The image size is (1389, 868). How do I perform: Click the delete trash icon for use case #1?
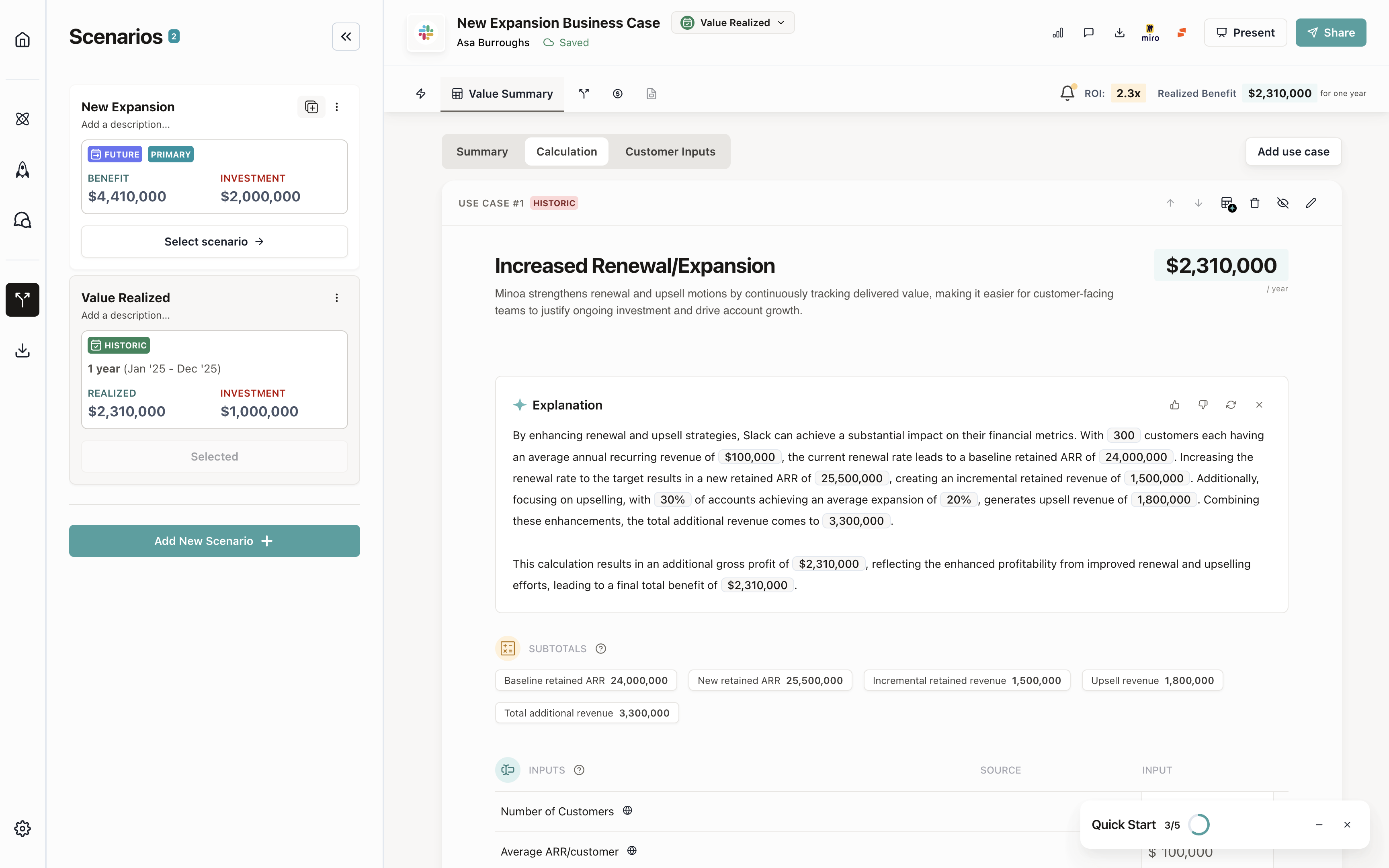tap(1255, 203)
